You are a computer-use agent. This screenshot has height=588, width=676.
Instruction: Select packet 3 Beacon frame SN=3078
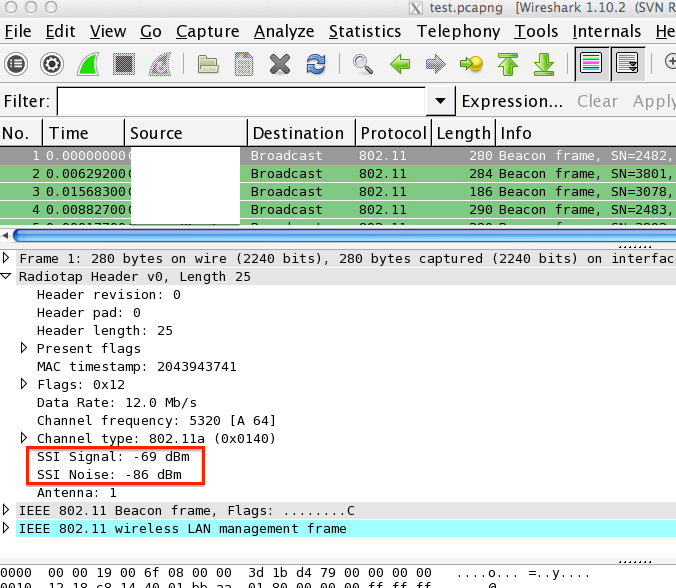click(x=338, y=192)
